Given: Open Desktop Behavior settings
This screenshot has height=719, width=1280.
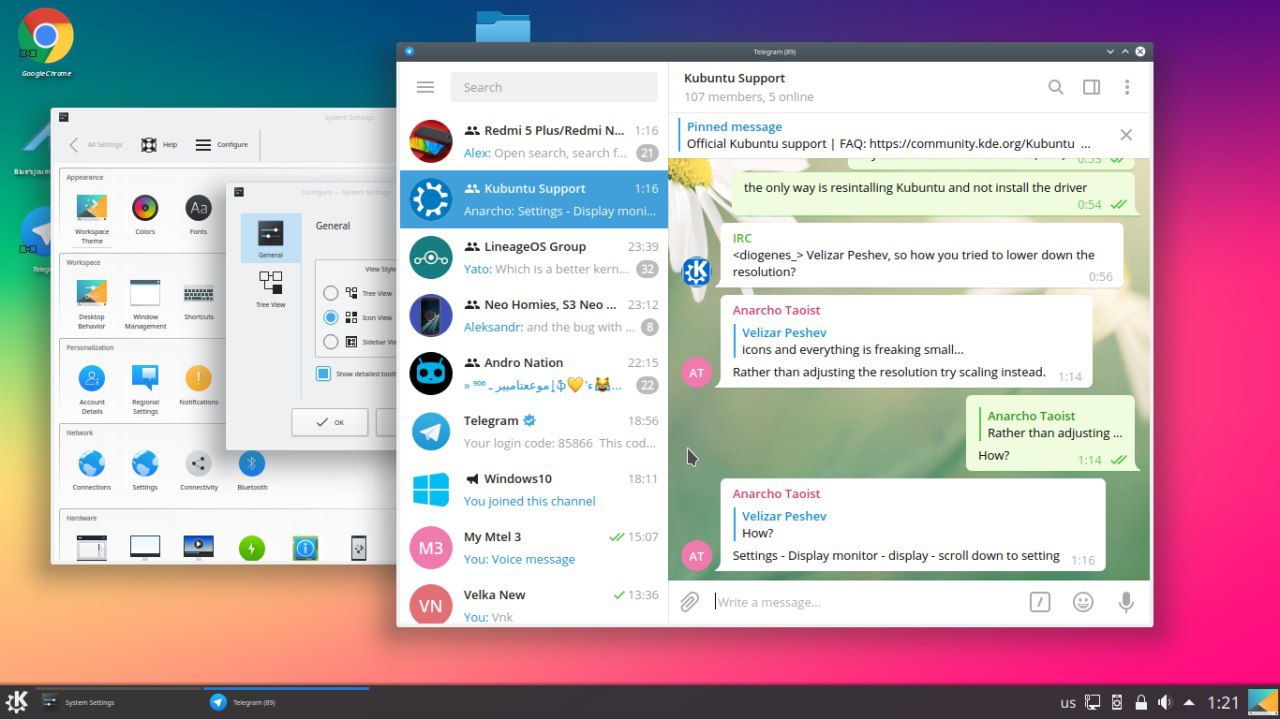Looking at the screenshot, I should [92, 302].
